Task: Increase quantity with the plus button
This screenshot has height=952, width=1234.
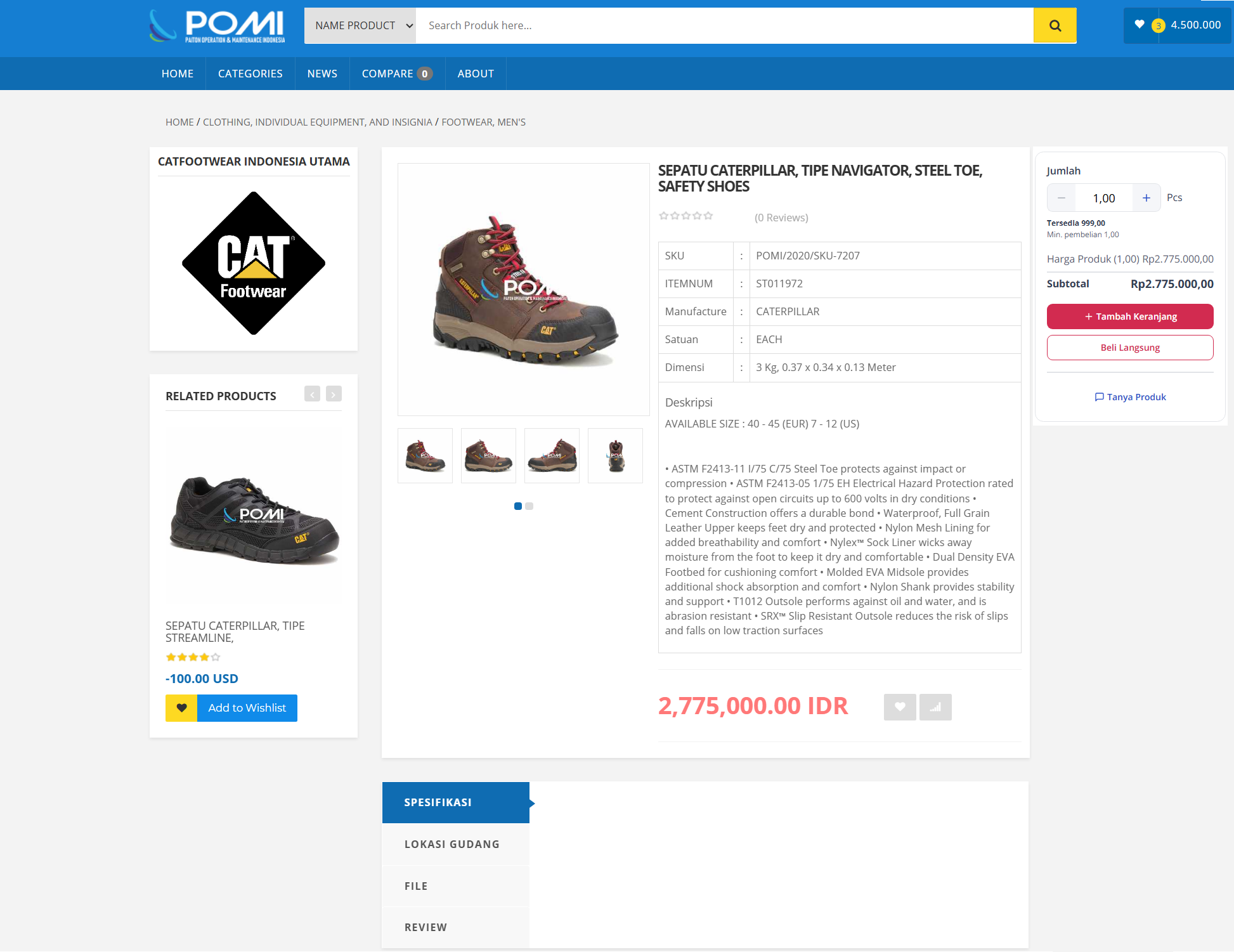Action: click(1146, 198)
